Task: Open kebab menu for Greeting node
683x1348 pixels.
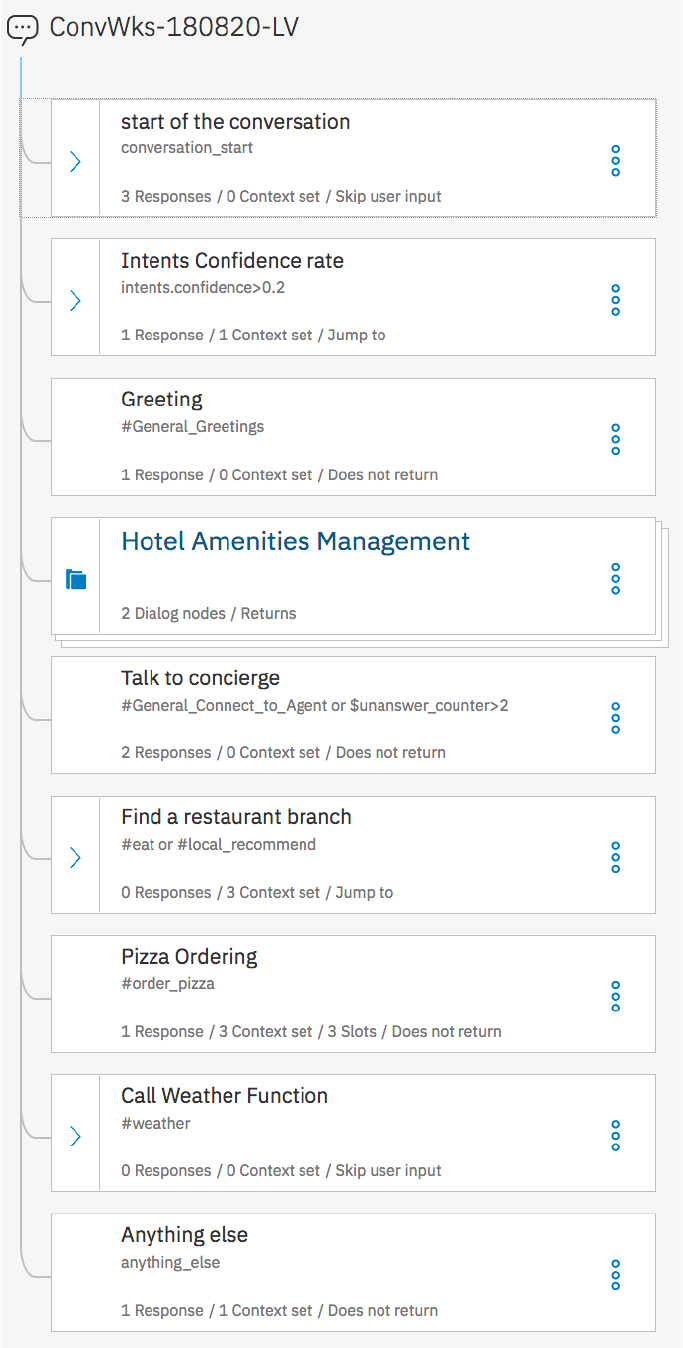Action: coord(615,438)
